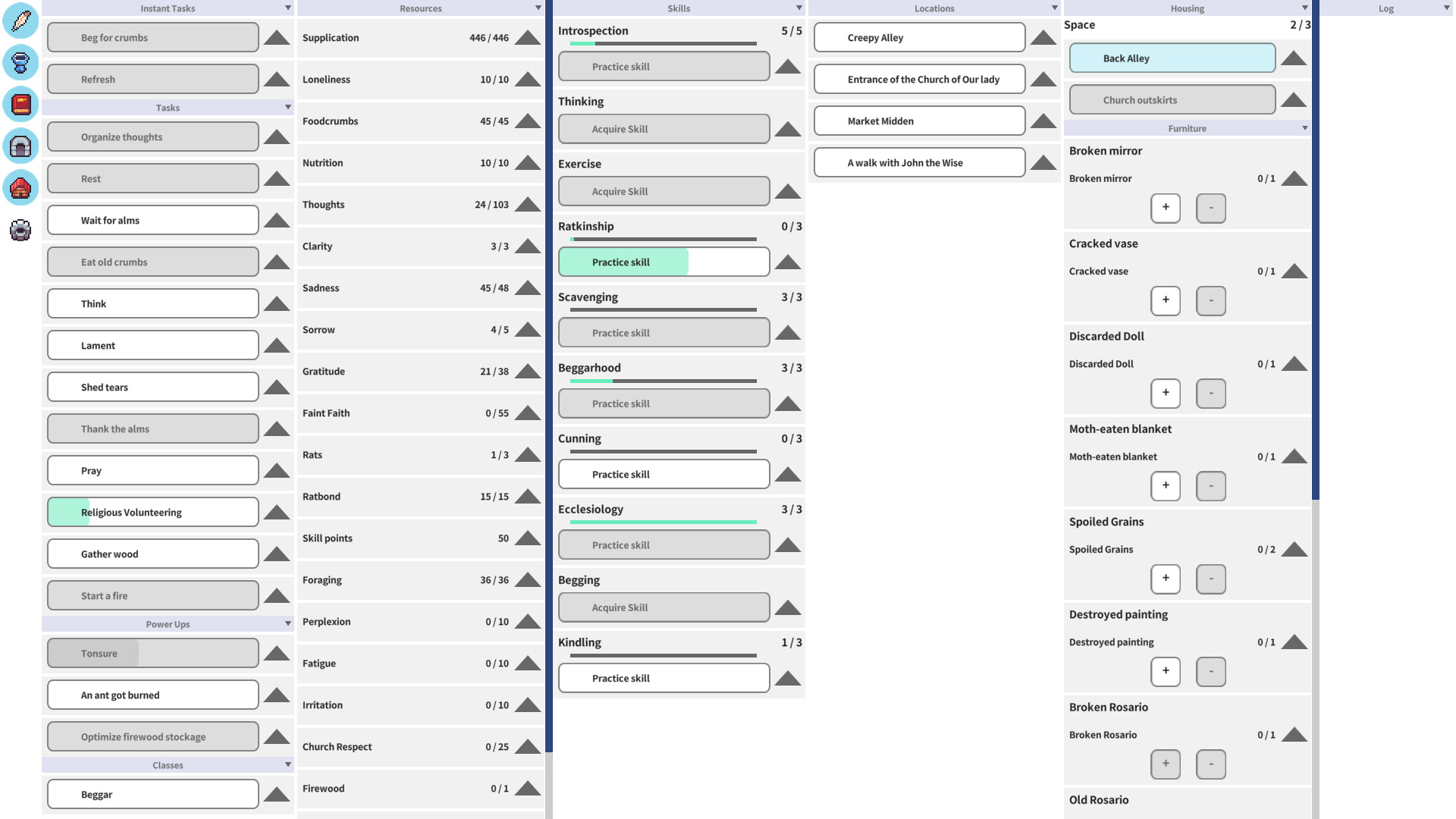Click the Beggarhood progress bar

(664, 381)
